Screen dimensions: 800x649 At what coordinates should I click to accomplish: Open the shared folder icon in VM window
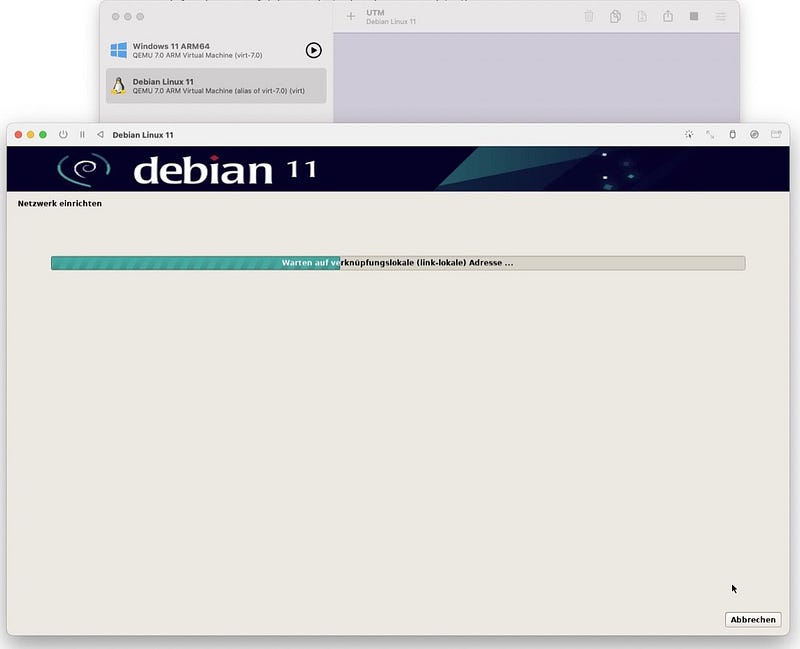(x=776, y=134)
